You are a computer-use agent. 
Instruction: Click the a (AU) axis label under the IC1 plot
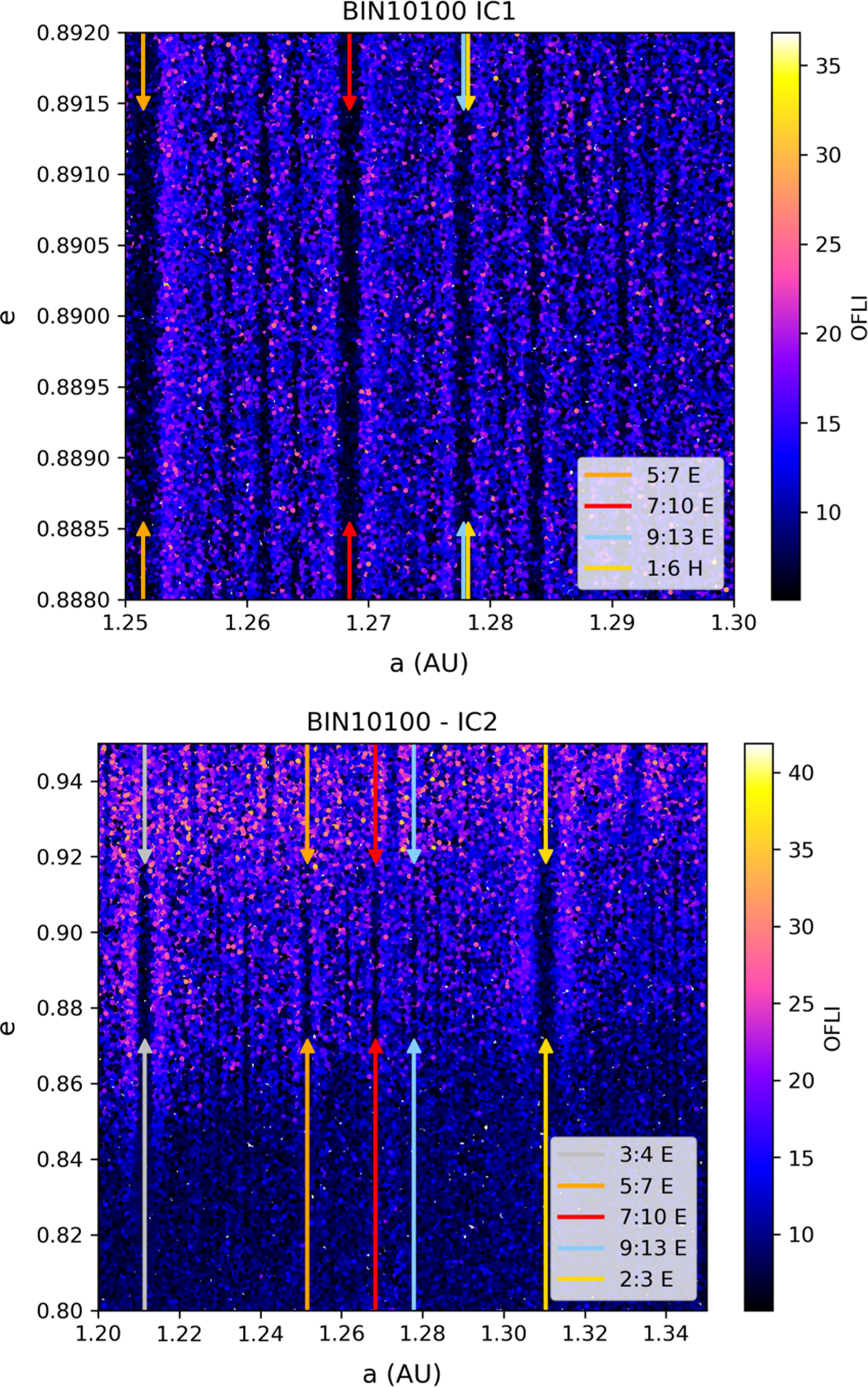[429, 662]
